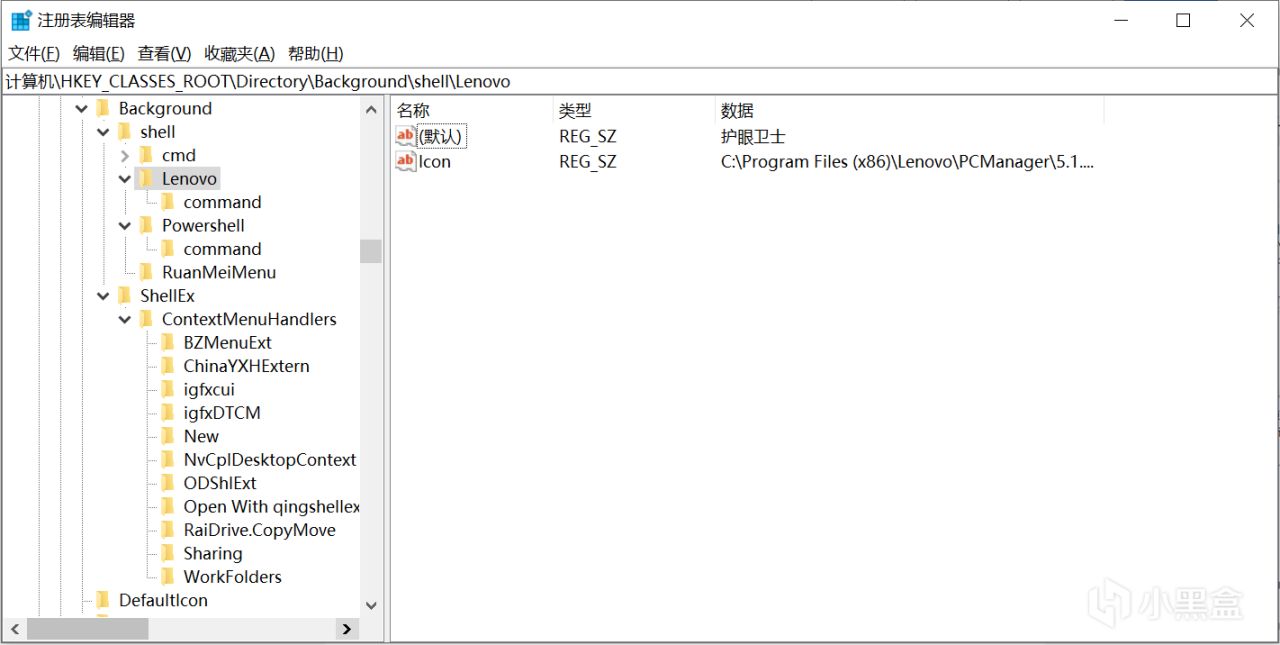1280x645 pixels.
Task: Click REG_SZ type in the Icon row
Action: (x=588, y=161)
